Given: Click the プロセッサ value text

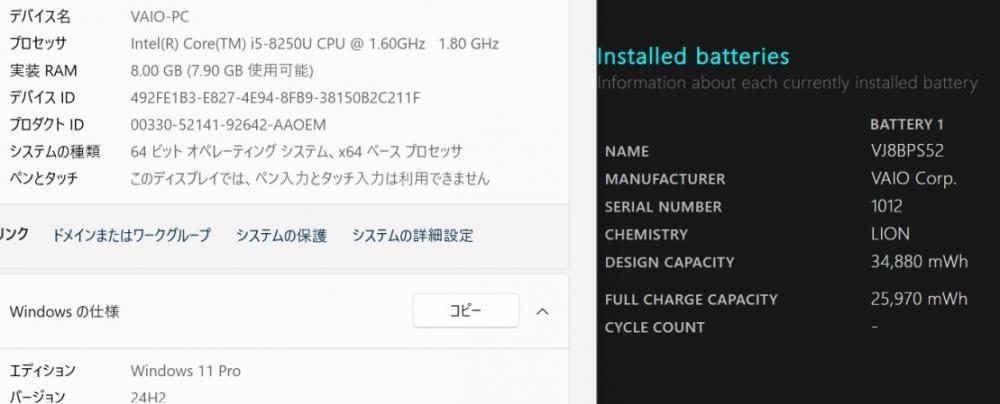Looking at the screenshot, I should pyautogui.click(x=314, y=44).
